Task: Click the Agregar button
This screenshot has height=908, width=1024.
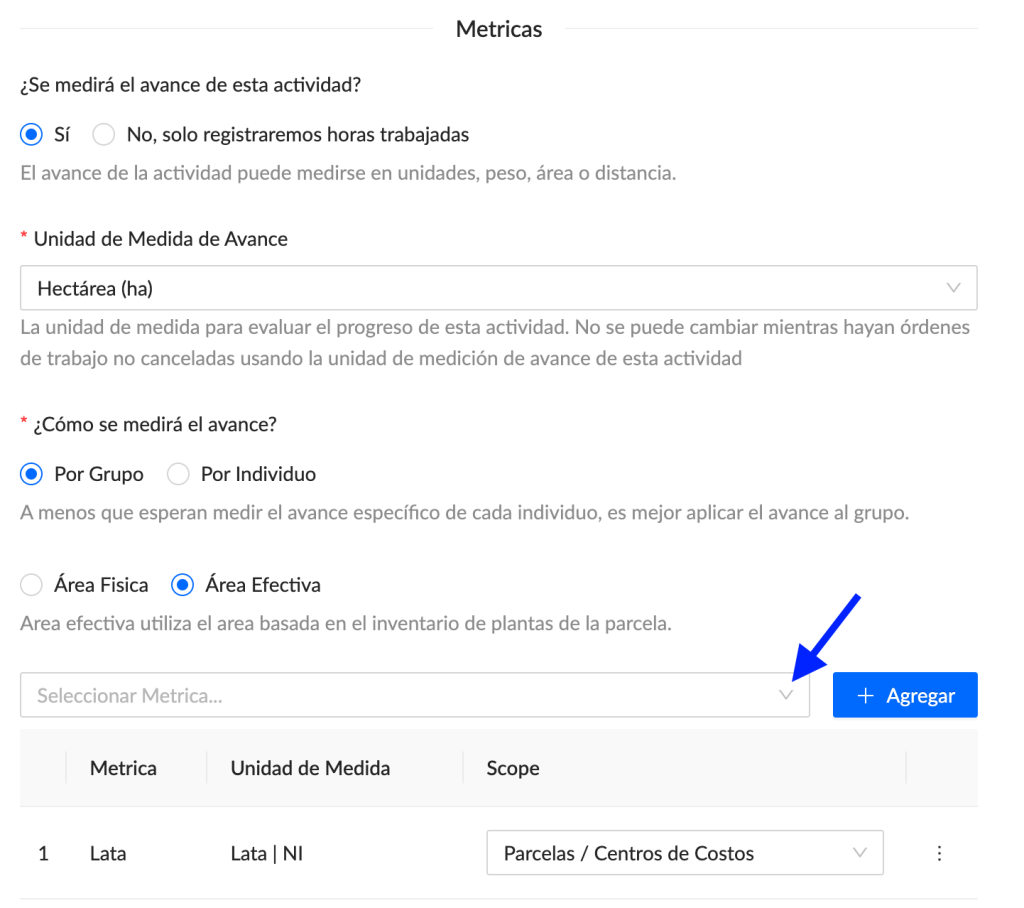Action: pyautogui.click(x=905, y=695)
